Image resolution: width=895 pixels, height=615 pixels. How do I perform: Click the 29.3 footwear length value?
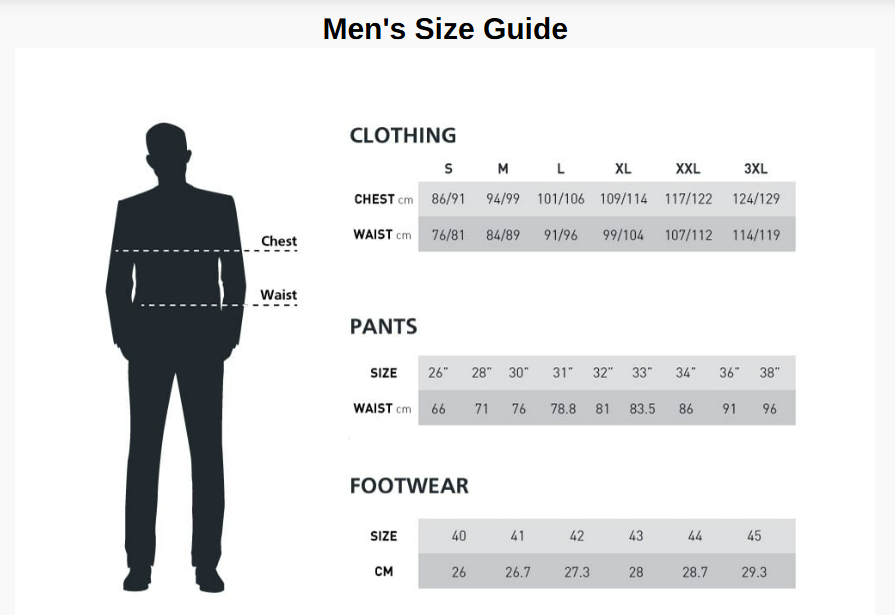754,572
